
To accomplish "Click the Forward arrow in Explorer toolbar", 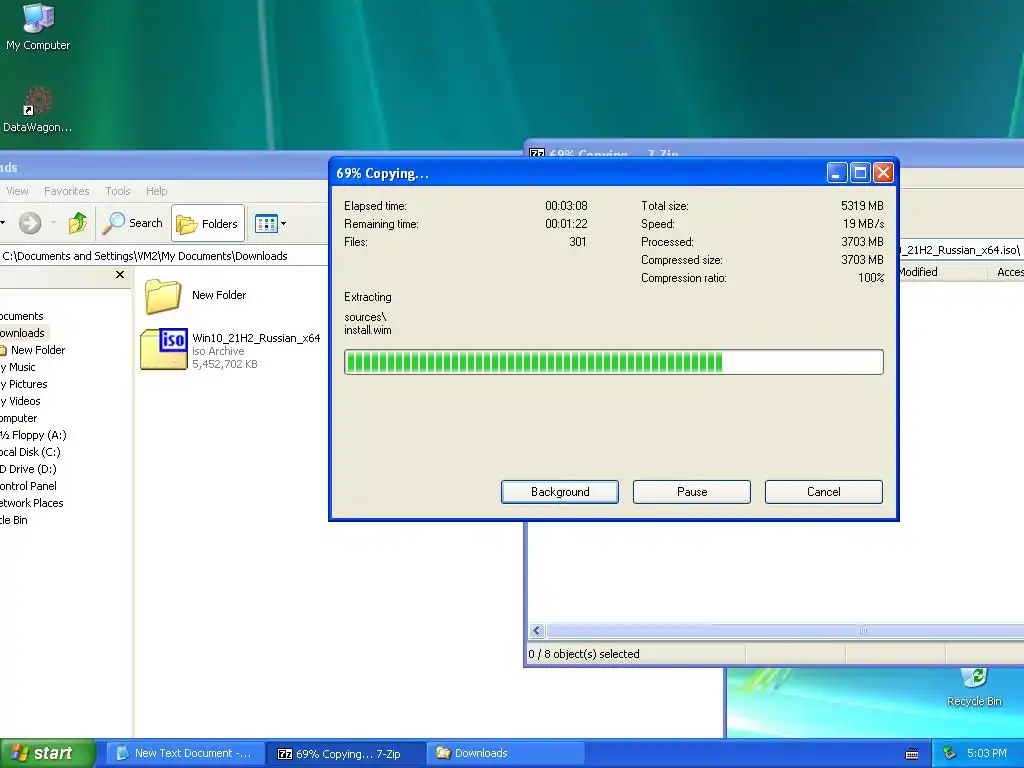I will pyautogui.click(x=30, y=223).
